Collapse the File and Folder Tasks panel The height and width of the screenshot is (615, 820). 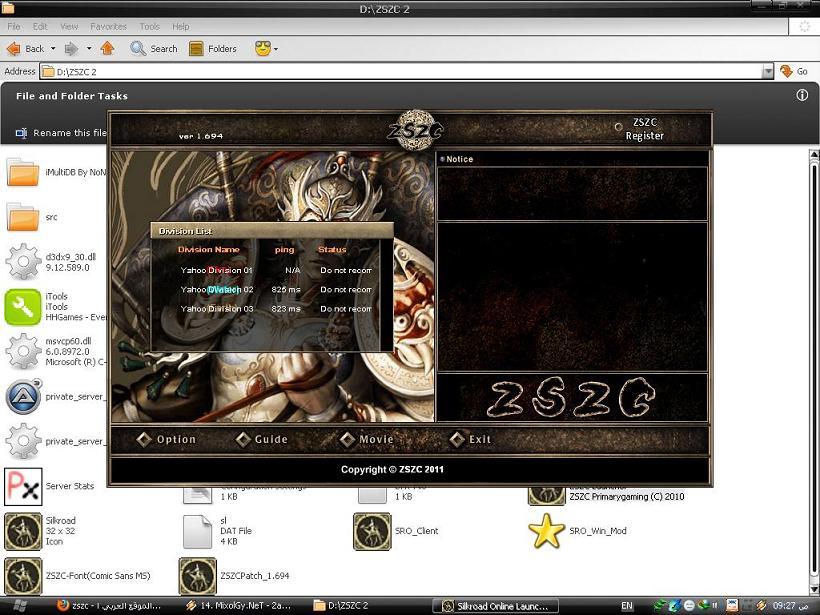pos(802,95)
